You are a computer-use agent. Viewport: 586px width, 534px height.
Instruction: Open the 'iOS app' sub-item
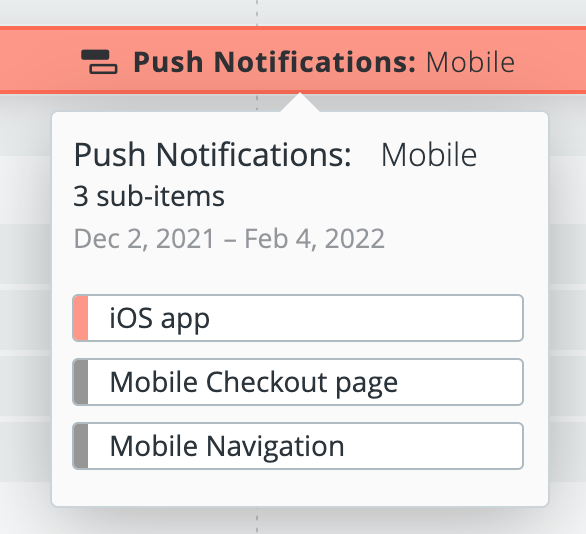(x=298, y=318)
